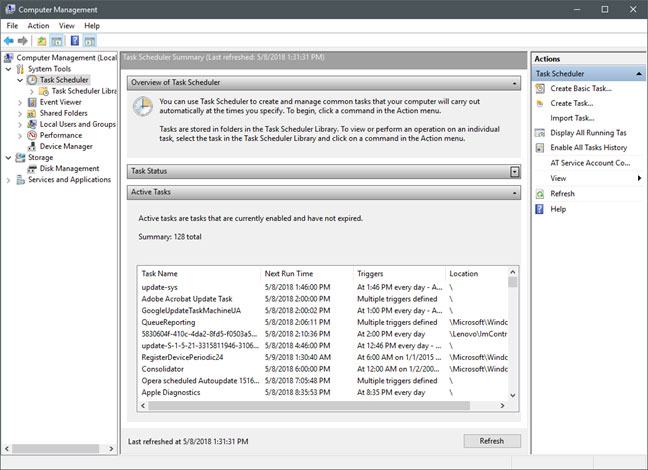Image resolution: width=648 pixels, height=470 pixels.
Task: Click the task list scroll down arrow
Action: coord(512,396)
